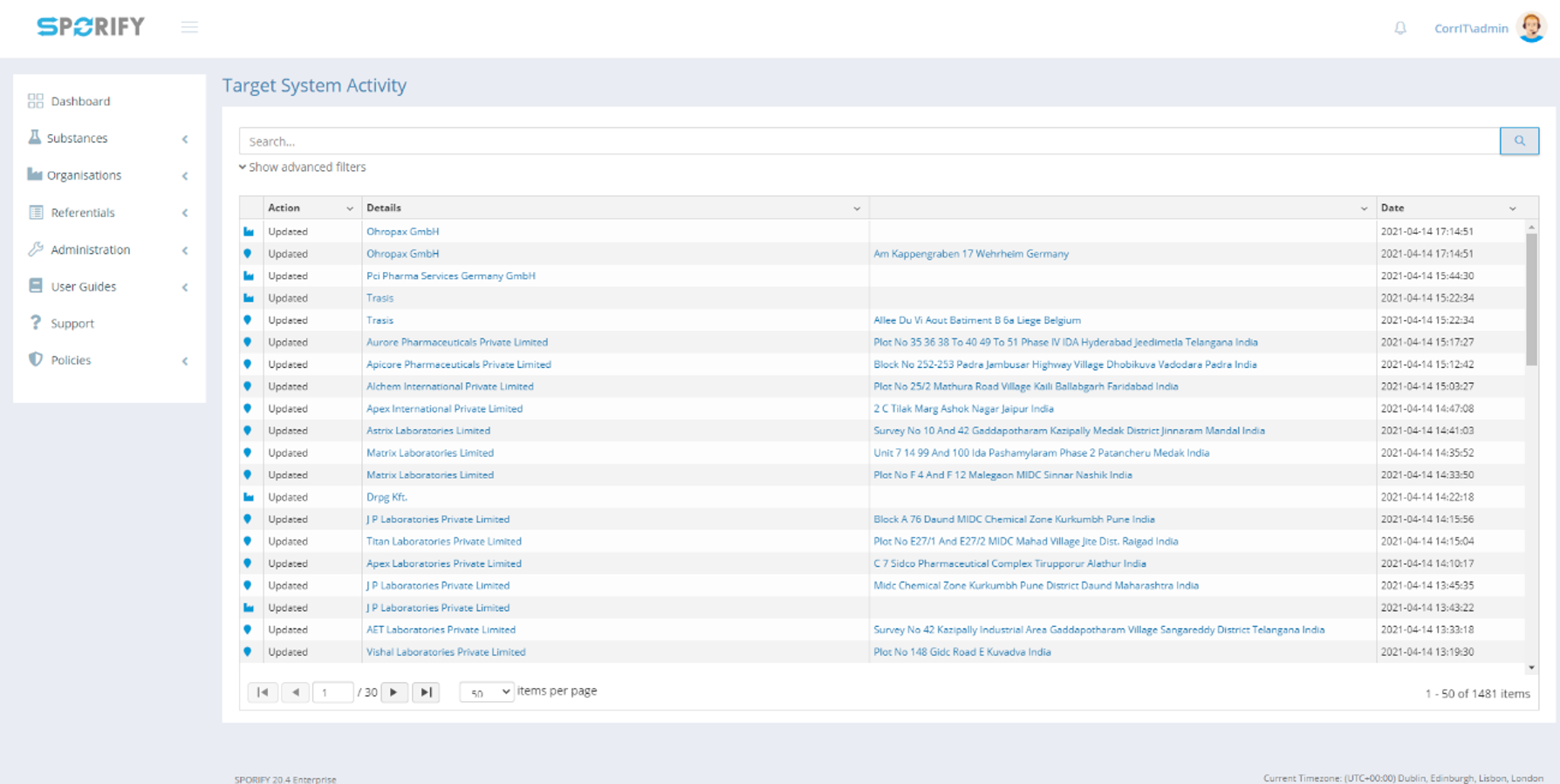Click the SPORIFY logo
1560x784 pixels.
[x=91, y=27]
